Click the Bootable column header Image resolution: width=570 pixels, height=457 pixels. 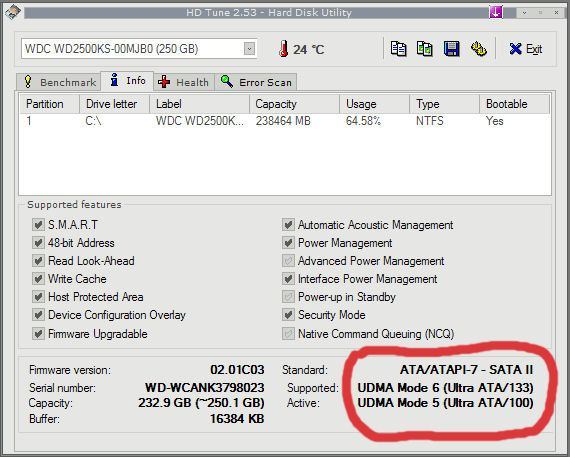click(x=514, y=104)
